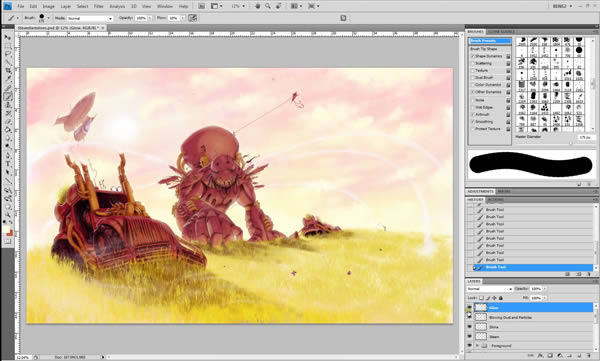The width and height of the screenshot is (600, 361).
Task: Open the Opacity slider arrow in options bar
Action: [150, 18]
